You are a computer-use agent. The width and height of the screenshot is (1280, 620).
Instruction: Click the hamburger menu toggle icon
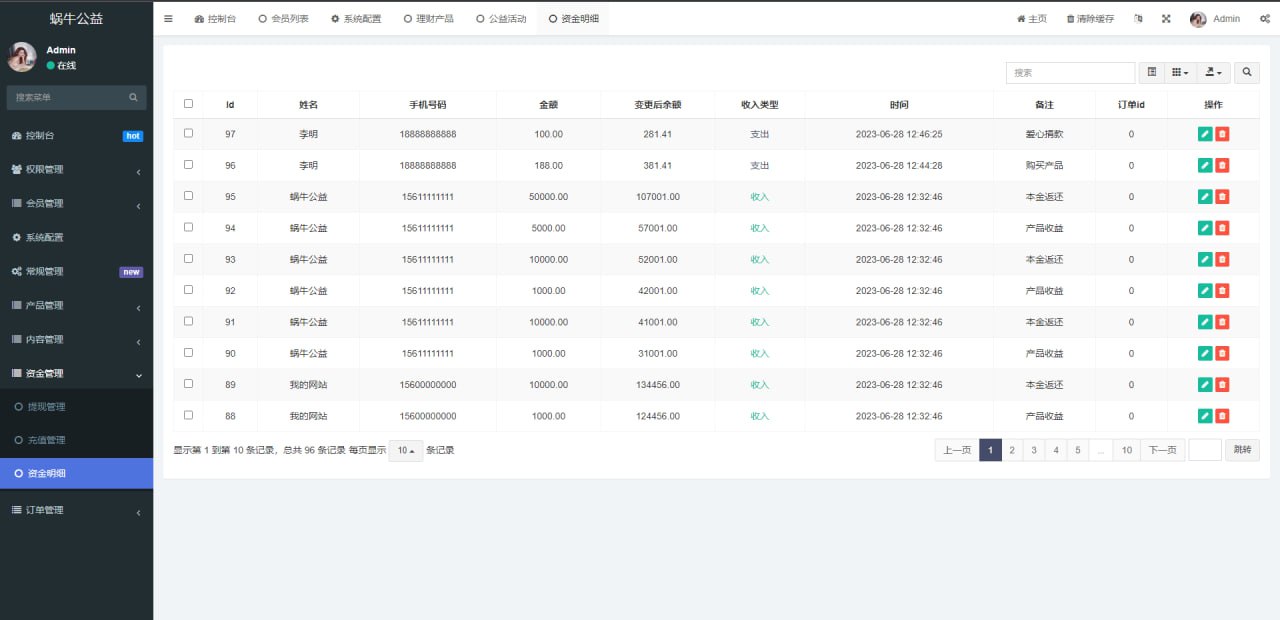pyautogui.click(x=168, y=19)
